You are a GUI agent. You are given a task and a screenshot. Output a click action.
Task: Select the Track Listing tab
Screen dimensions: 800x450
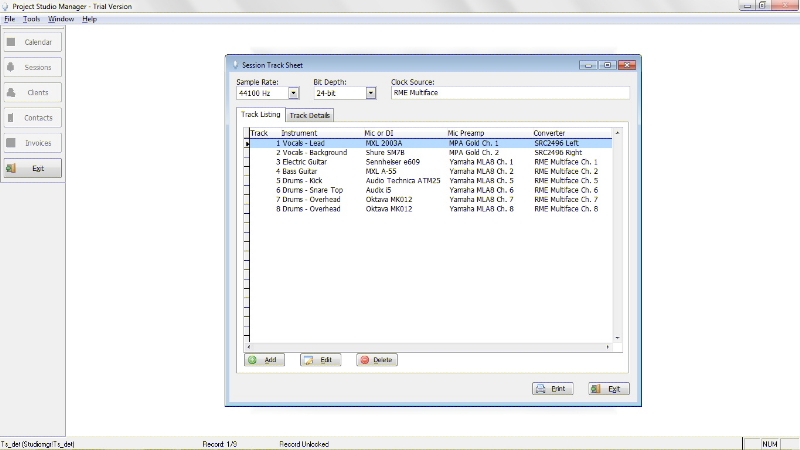(261, 115)
